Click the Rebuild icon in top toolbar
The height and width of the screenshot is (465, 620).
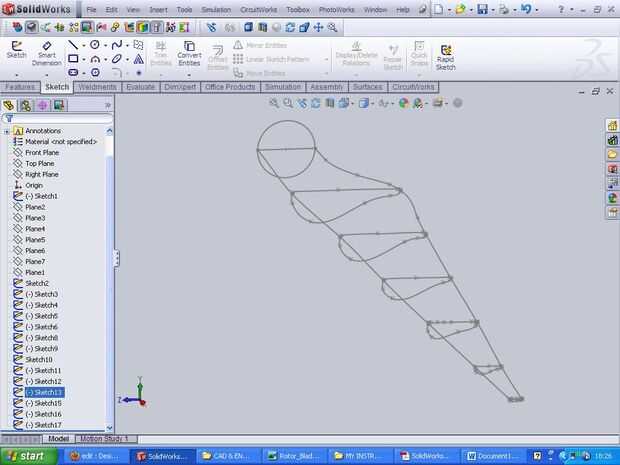point(290,27)
